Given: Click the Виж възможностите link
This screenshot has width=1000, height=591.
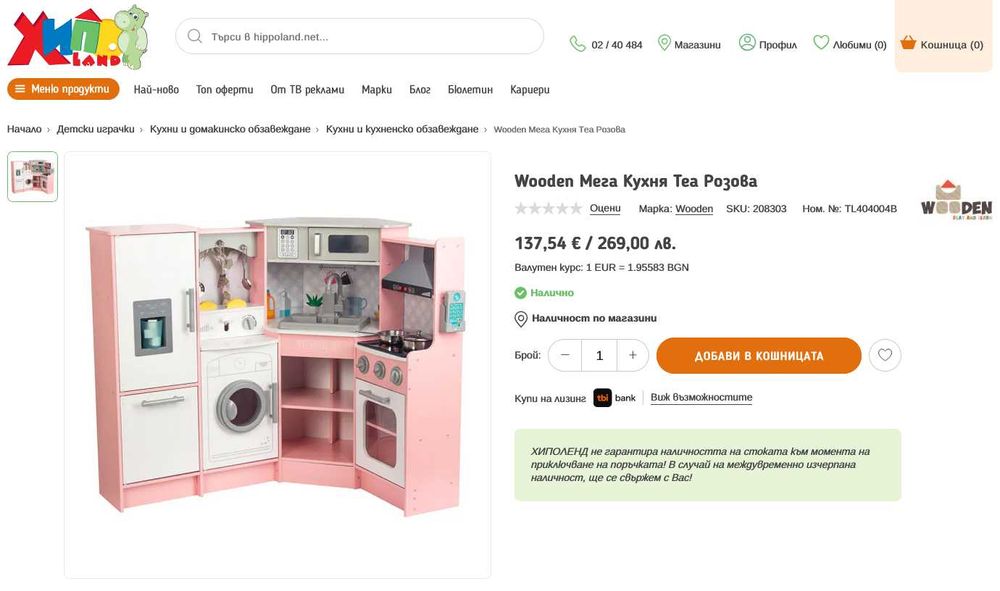Looking at the screenshot, I should click(701, 398).
